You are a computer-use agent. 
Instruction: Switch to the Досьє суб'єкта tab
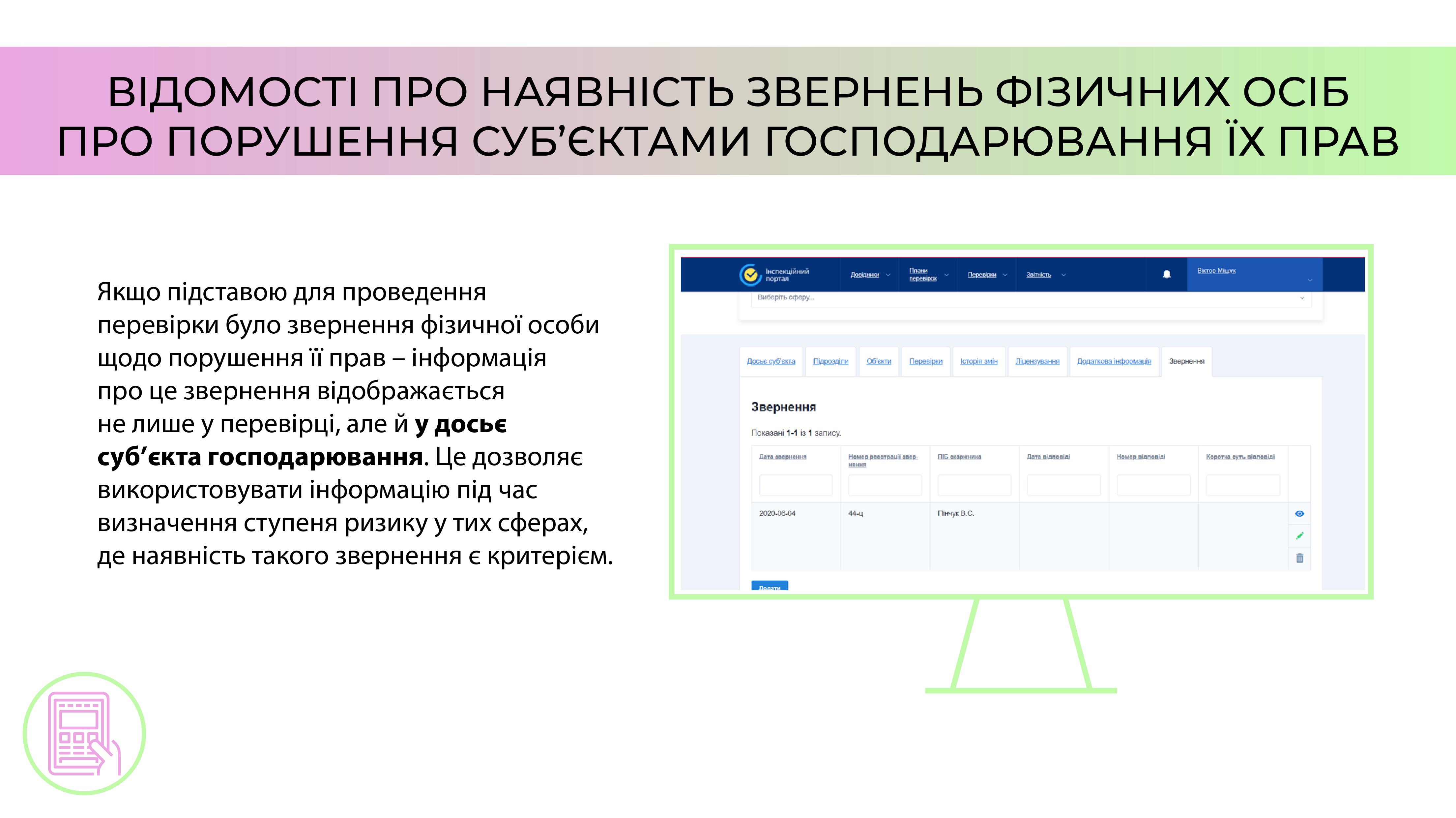click(x=771, y=361)
